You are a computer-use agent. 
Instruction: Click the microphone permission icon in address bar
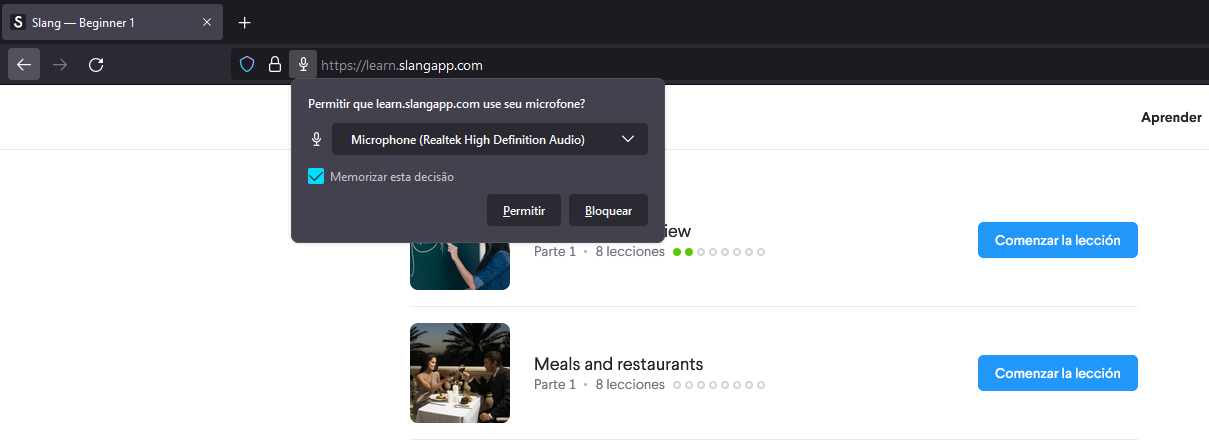[x=303, y=65]
